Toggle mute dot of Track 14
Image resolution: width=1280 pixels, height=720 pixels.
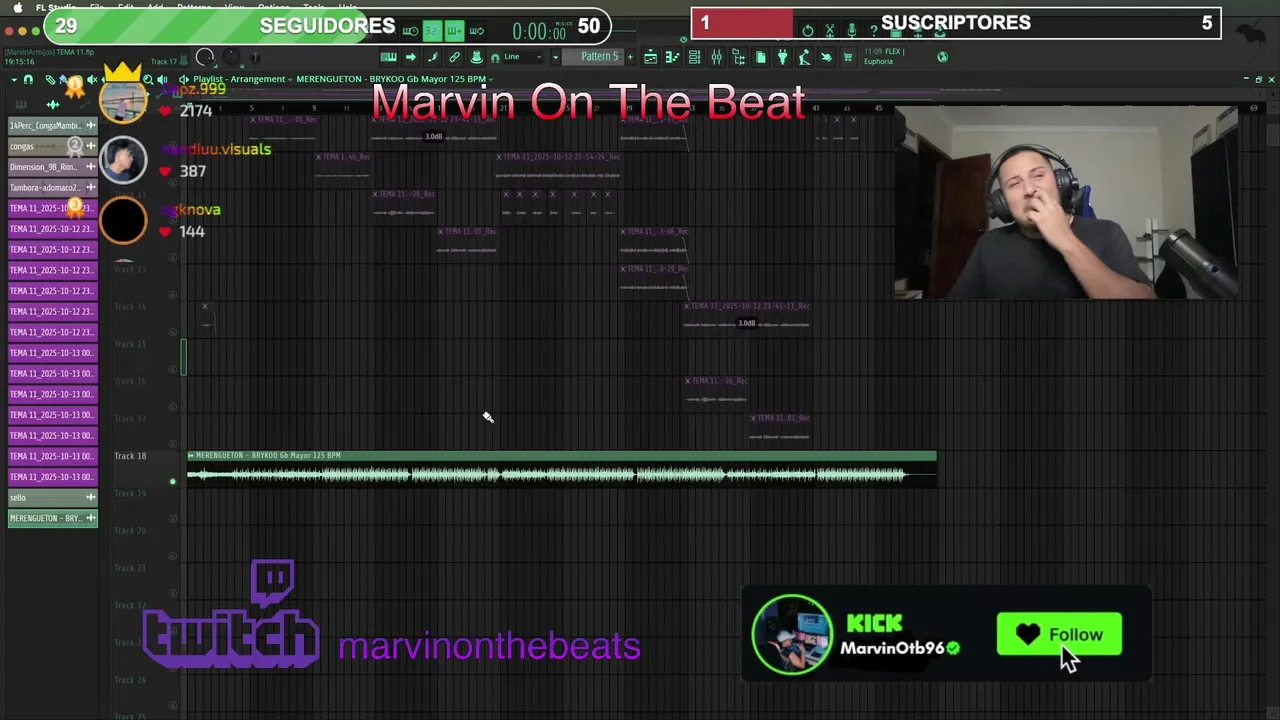click(x=173, y=332)
